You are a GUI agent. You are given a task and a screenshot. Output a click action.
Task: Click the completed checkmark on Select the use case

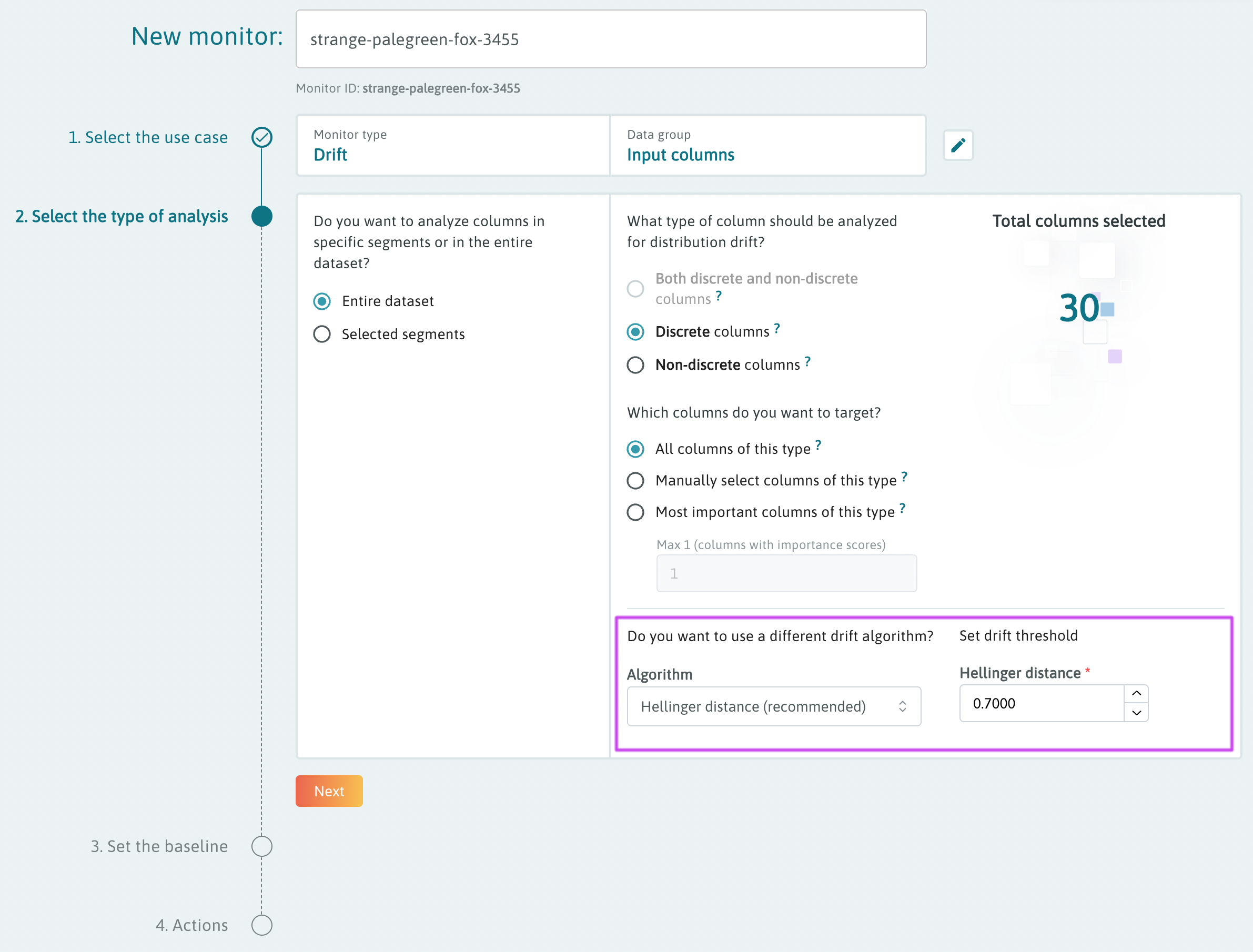[x=262, y=137]
